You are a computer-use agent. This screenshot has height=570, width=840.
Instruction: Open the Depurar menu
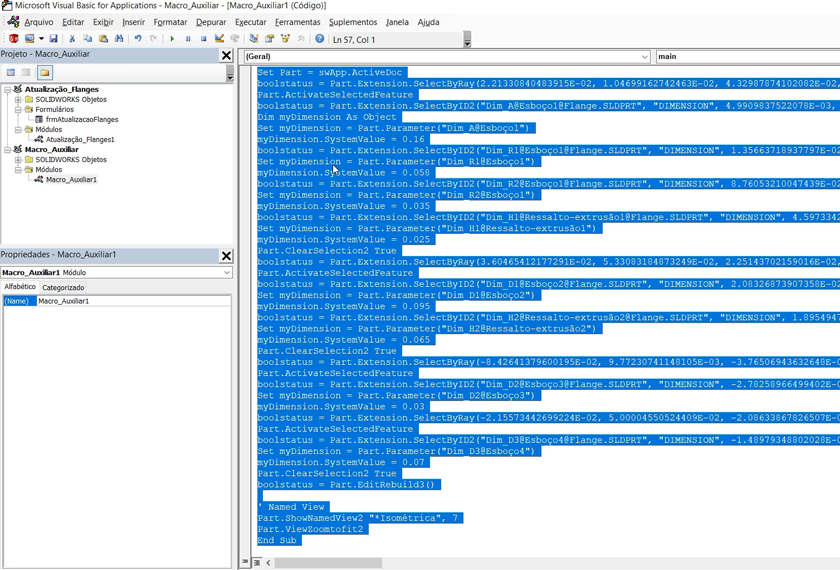point(211,22)
